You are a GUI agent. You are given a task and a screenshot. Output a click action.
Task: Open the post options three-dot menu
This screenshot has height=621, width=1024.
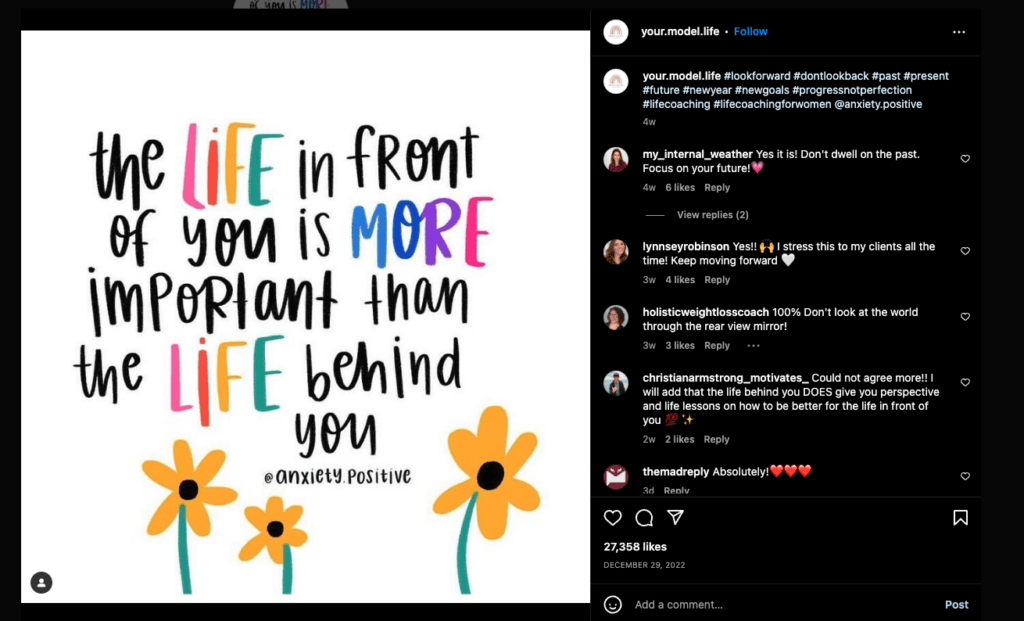[x=959, y=32]
